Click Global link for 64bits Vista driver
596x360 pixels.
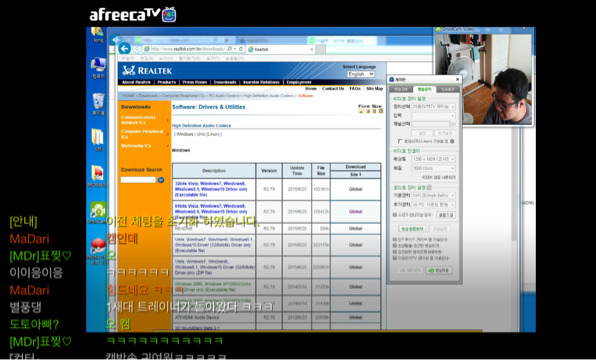tap(355, 212)
